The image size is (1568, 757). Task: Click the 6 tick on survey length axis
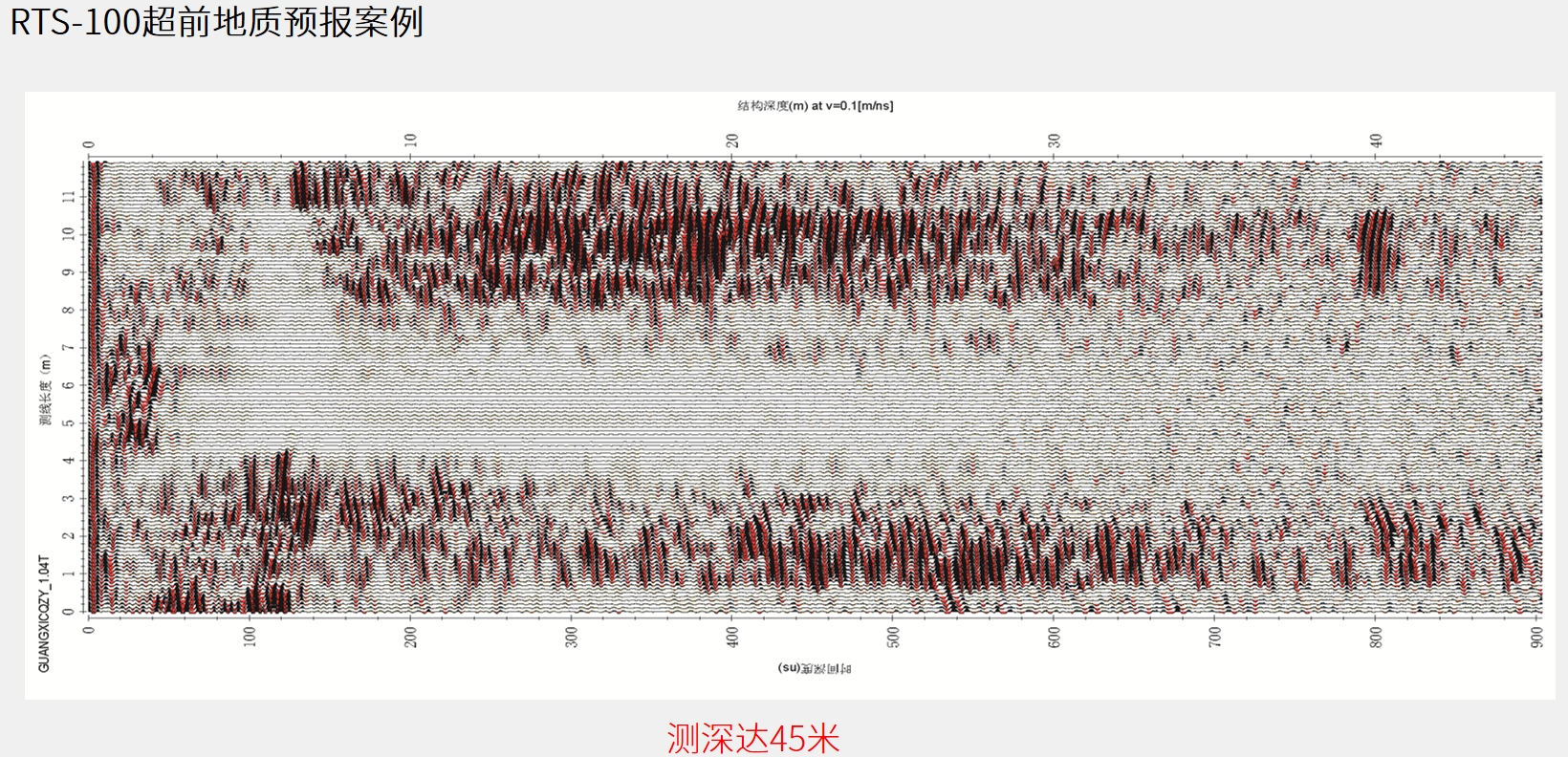[x=69, y=385]
